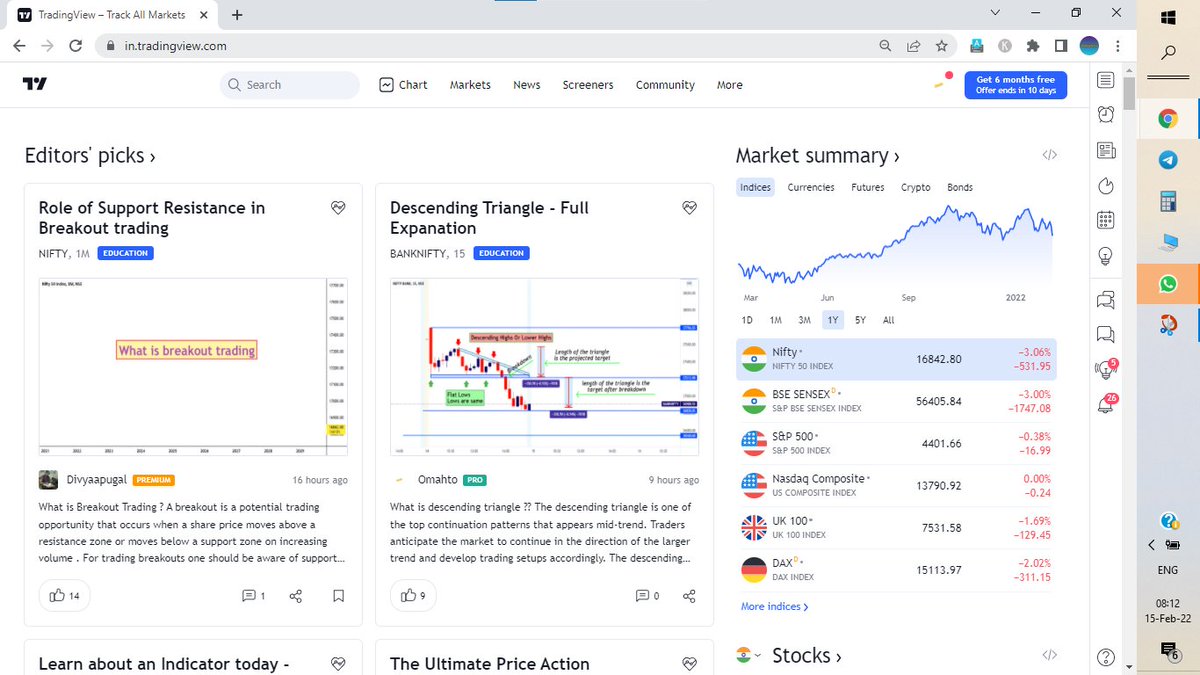
Task: Bookmark this page with the star icon
Action: 941,46
